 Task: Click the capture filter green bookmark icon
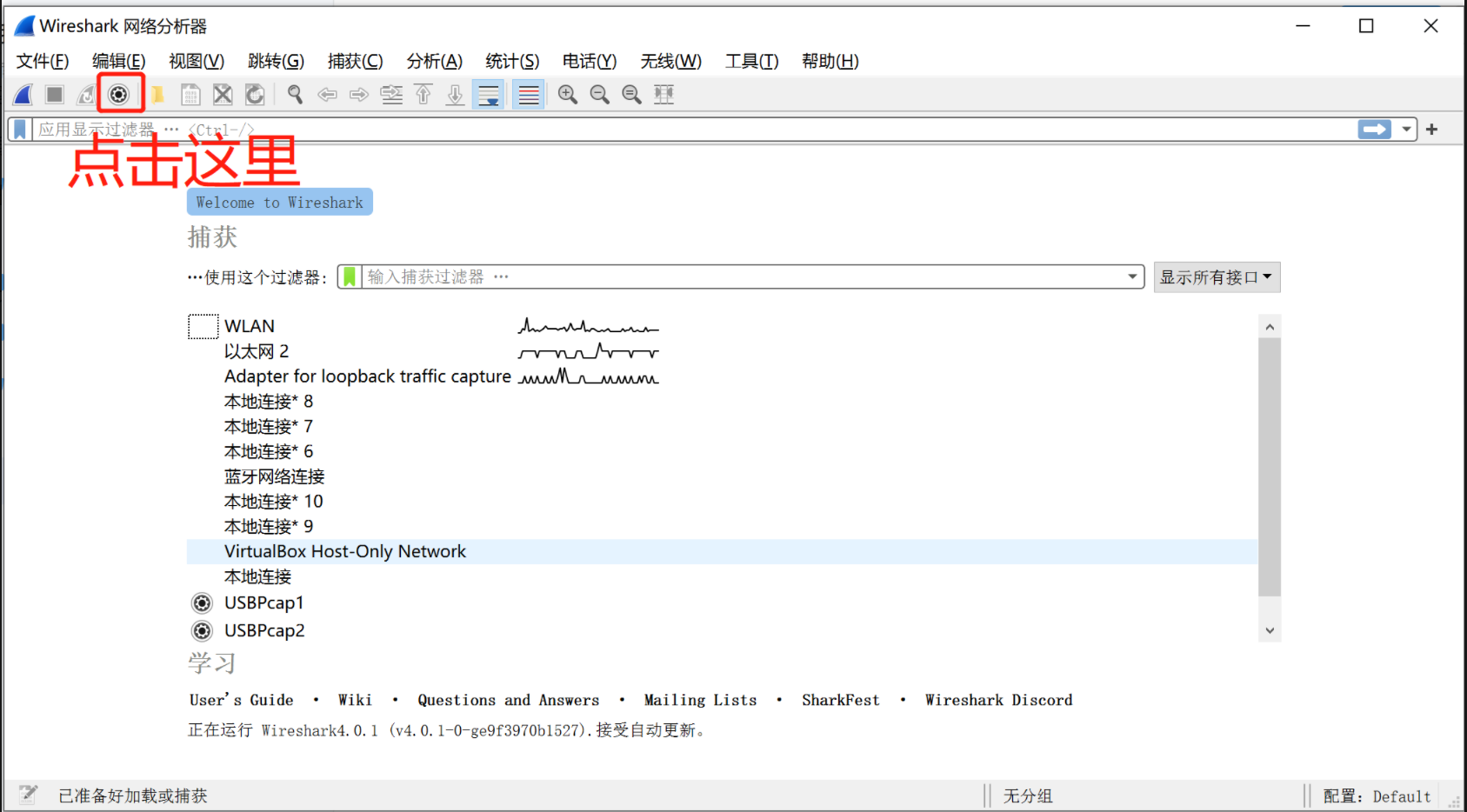pos(350,276)
